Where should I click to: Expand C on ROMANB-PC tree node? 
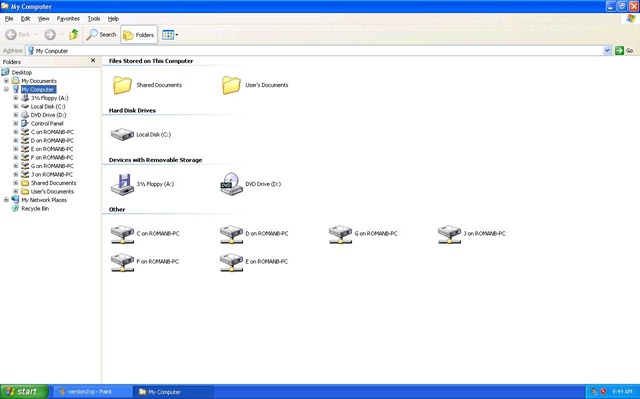16,132
